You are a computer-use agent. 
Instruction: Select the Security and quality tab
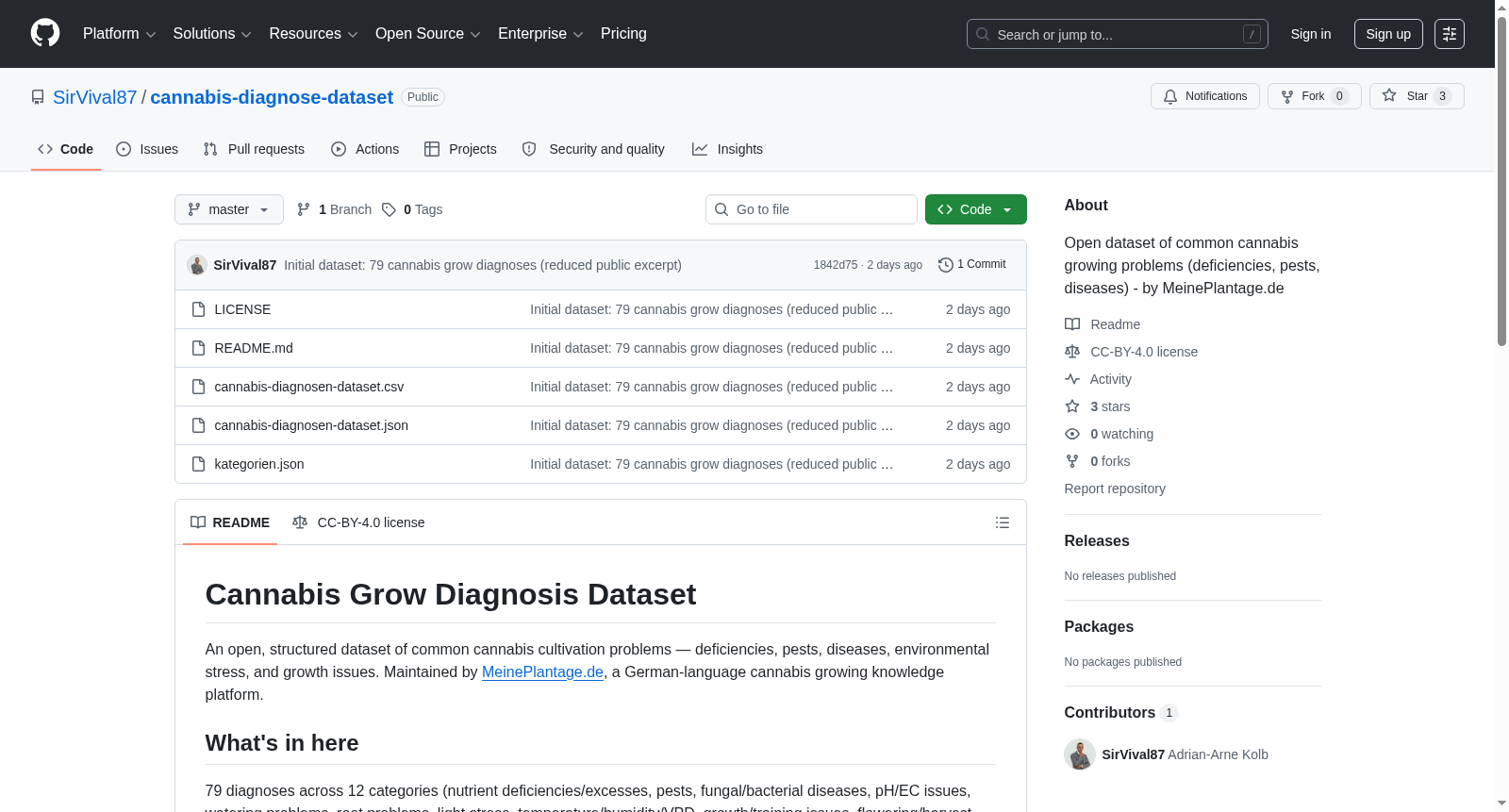593,149
